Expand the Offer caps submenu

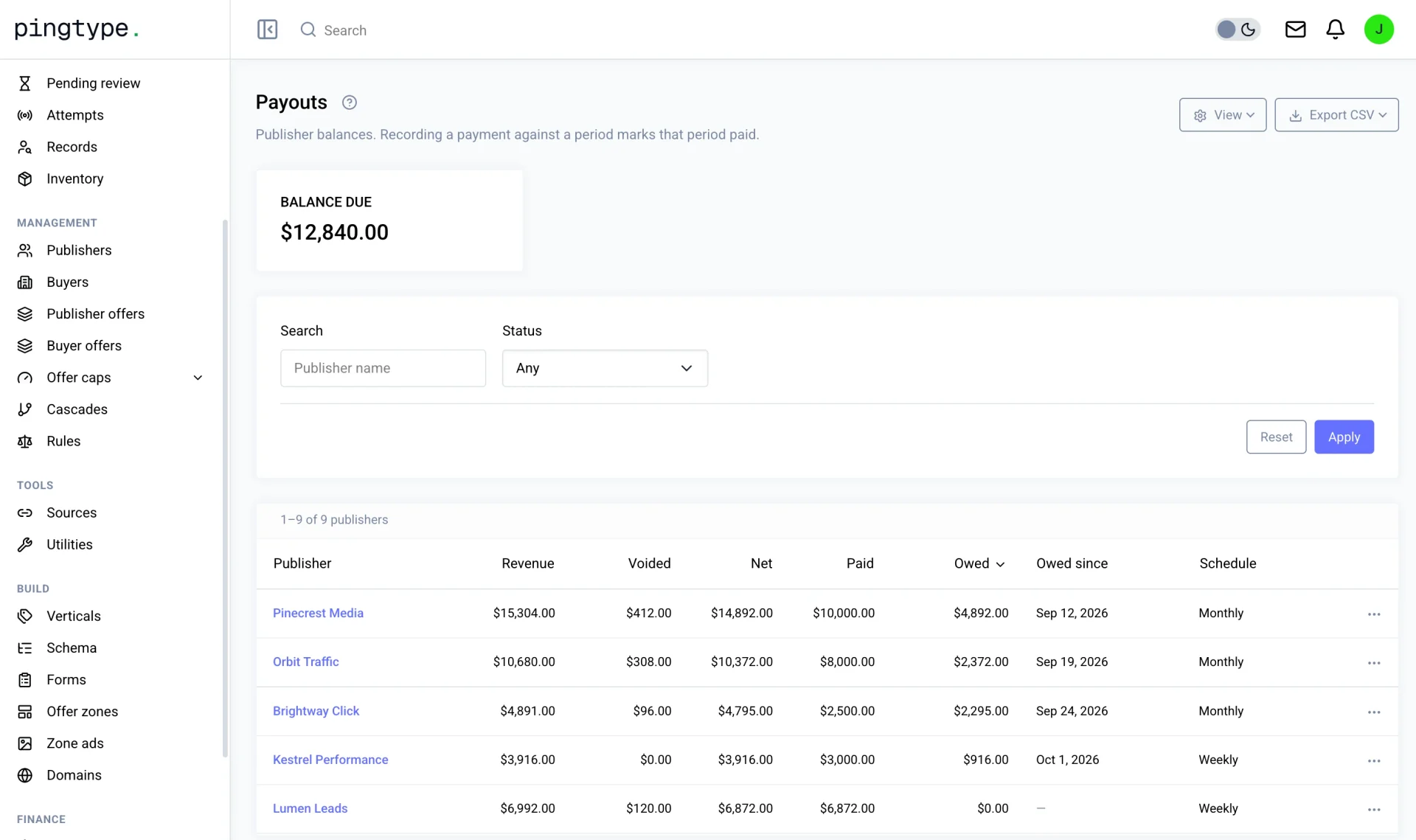[x=198, y=378]
